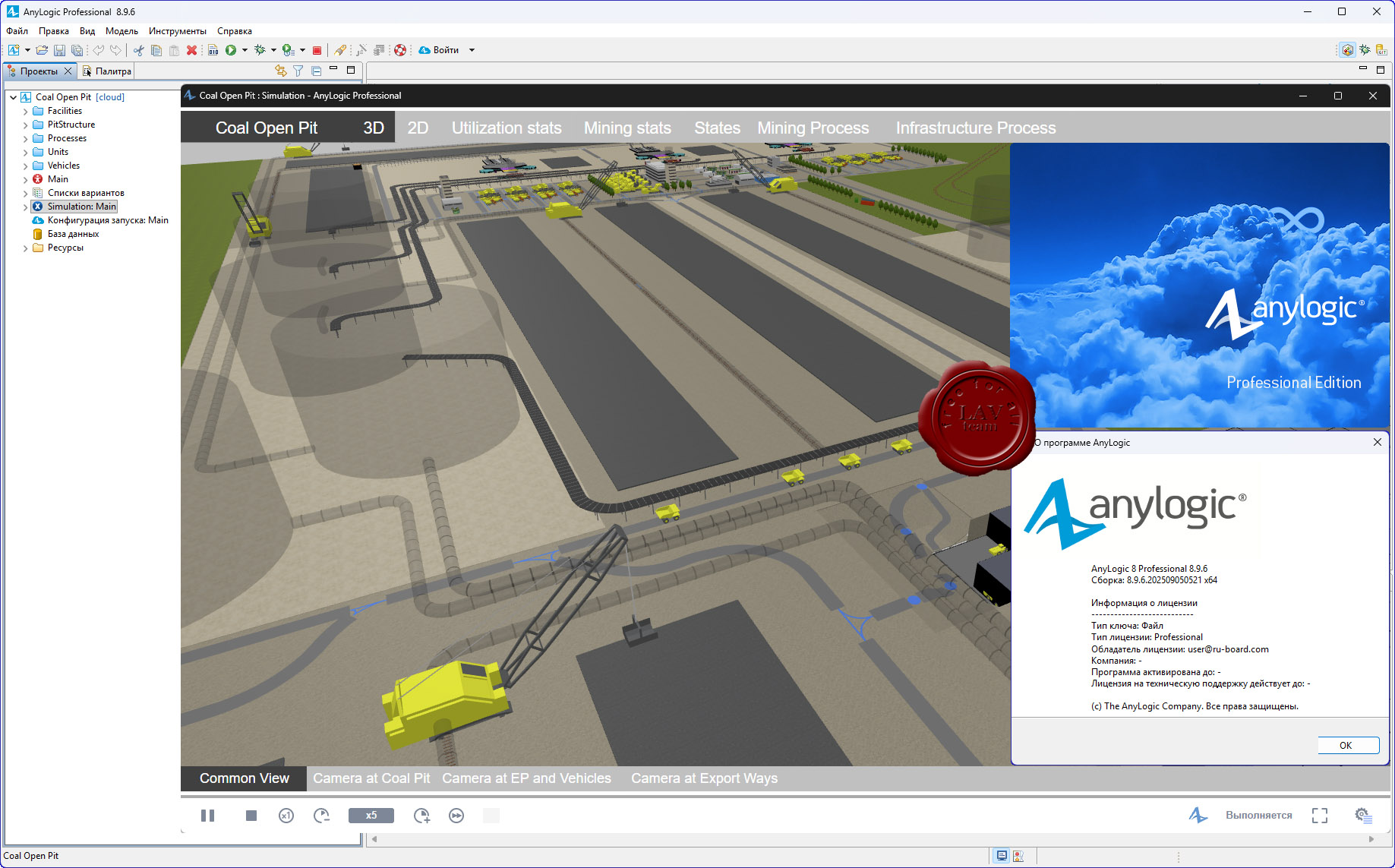Click the red life-buoy Help icon

[x=400, y=50]
